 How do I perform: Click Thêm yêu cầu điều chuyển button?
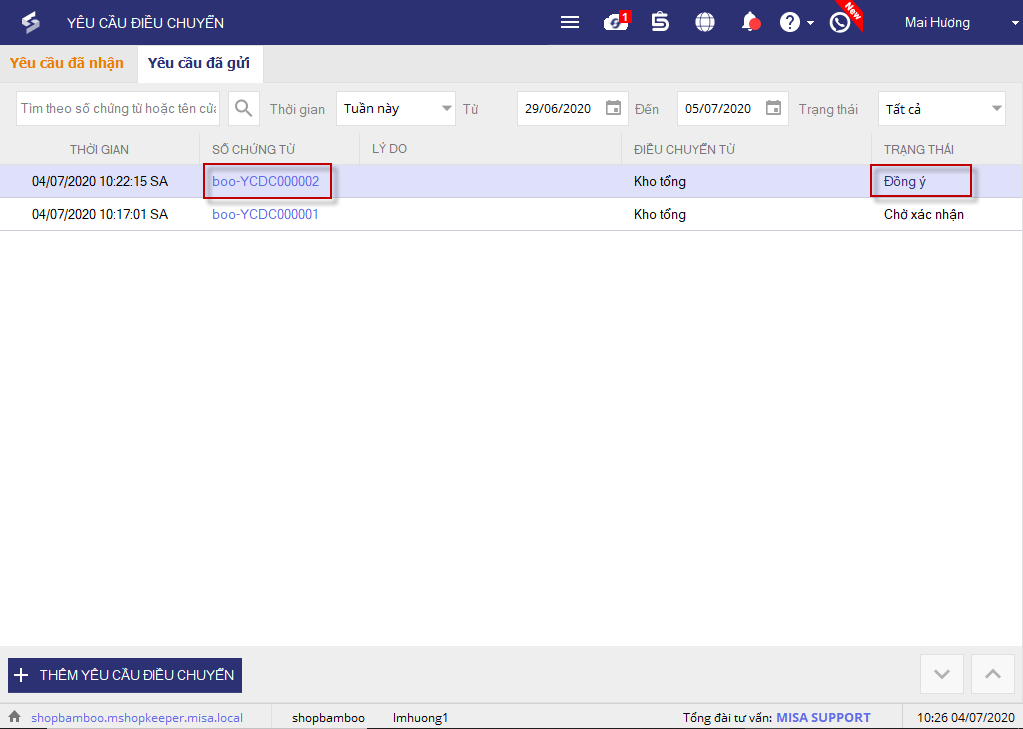point(125,675)
